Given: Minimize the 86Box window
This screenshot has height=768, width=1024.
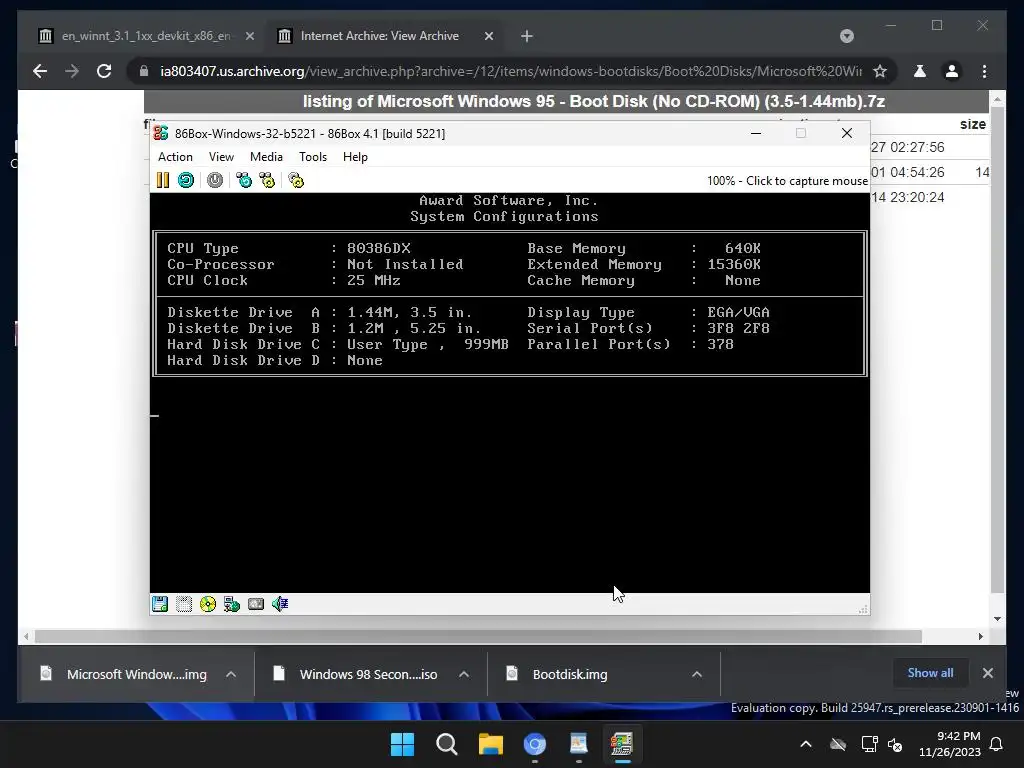Looking at the screenshot, I should point(756,133).
